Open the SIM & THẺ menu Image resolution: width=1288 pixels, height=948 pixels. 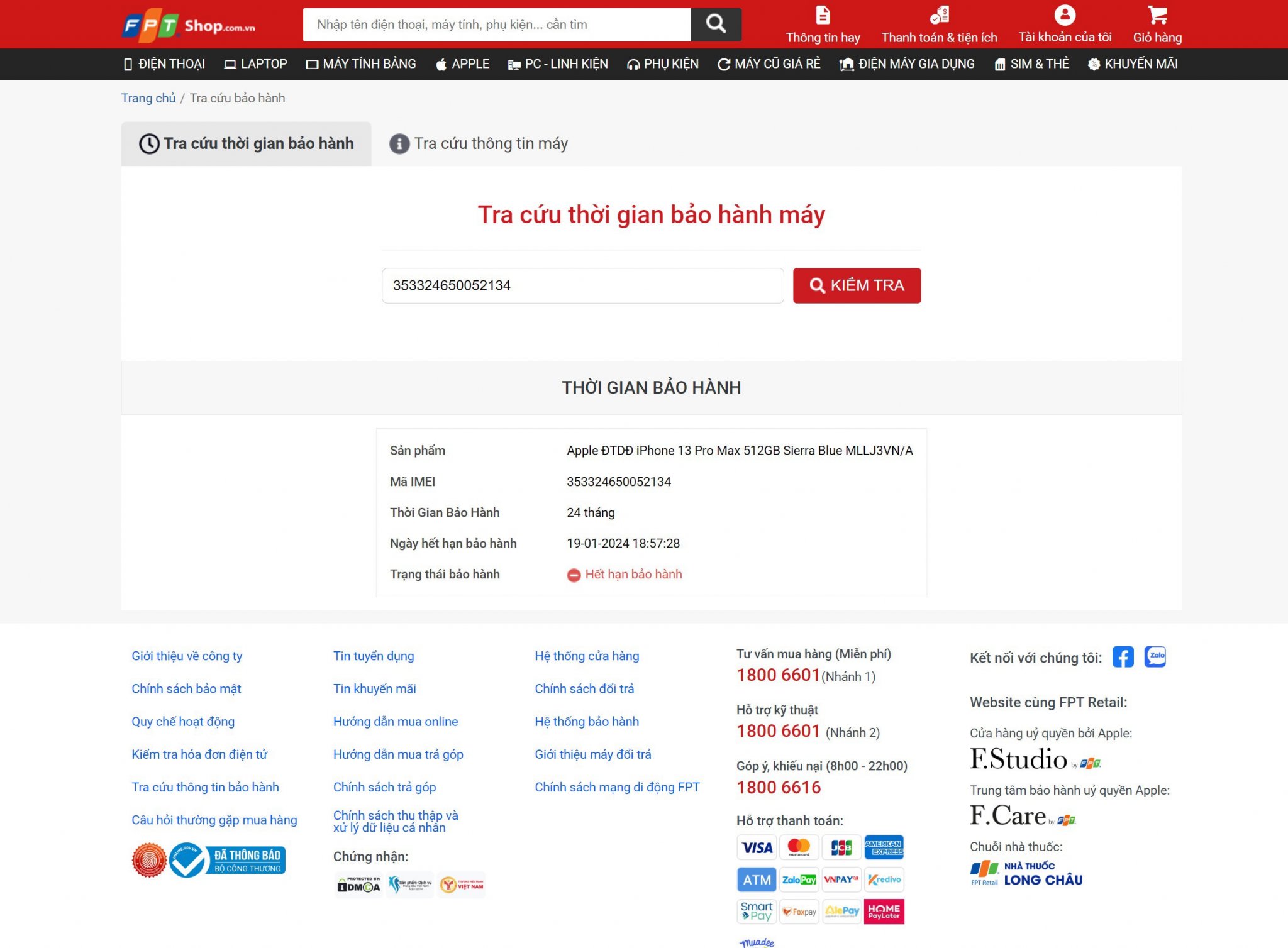[x=1031, y=64]
